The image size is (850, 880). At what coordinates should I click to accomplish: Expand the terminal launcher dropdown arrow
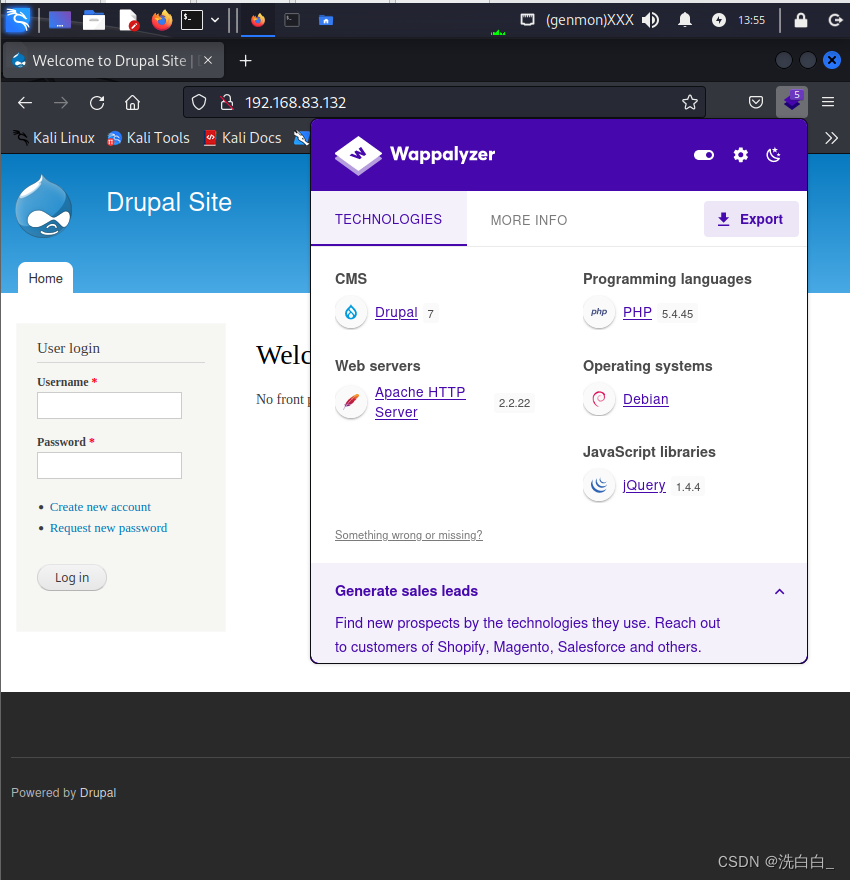215,21
